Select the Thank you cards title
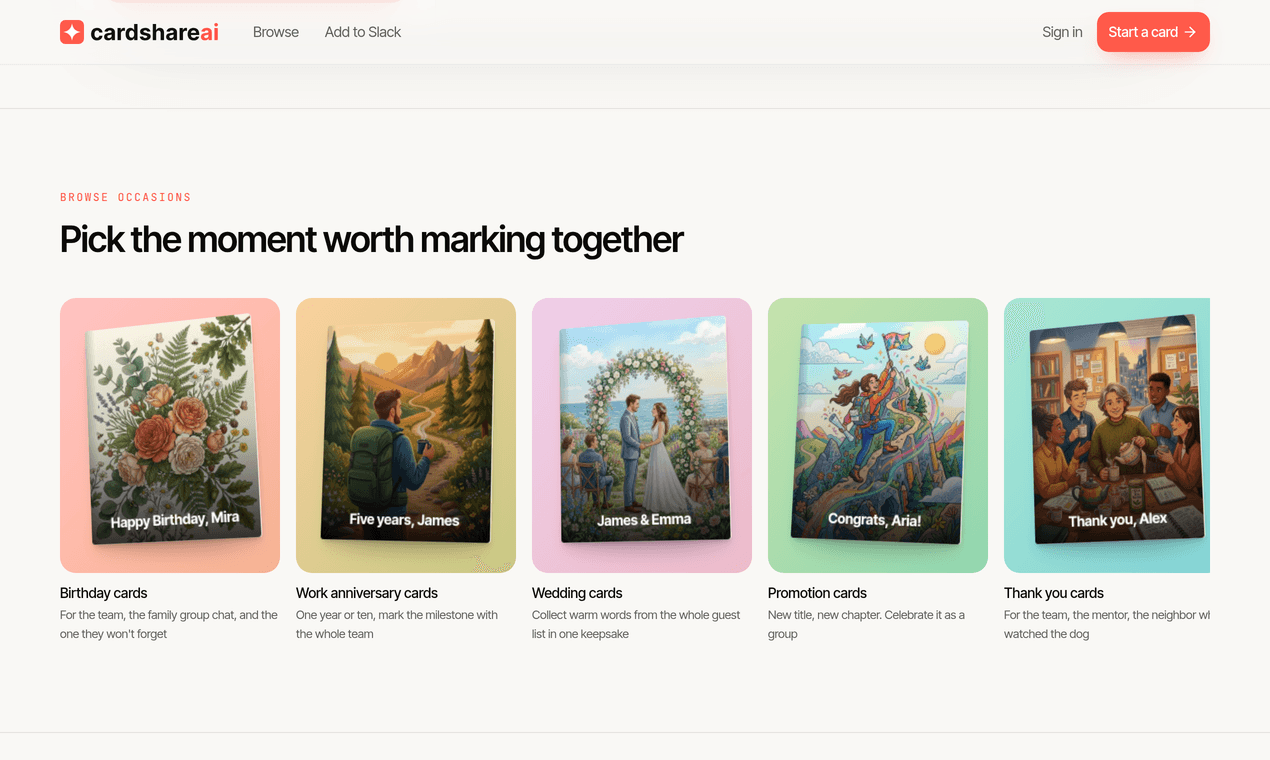This screenshot has height=760, width=1270. pyautogui.click(x=1054, y=593)
